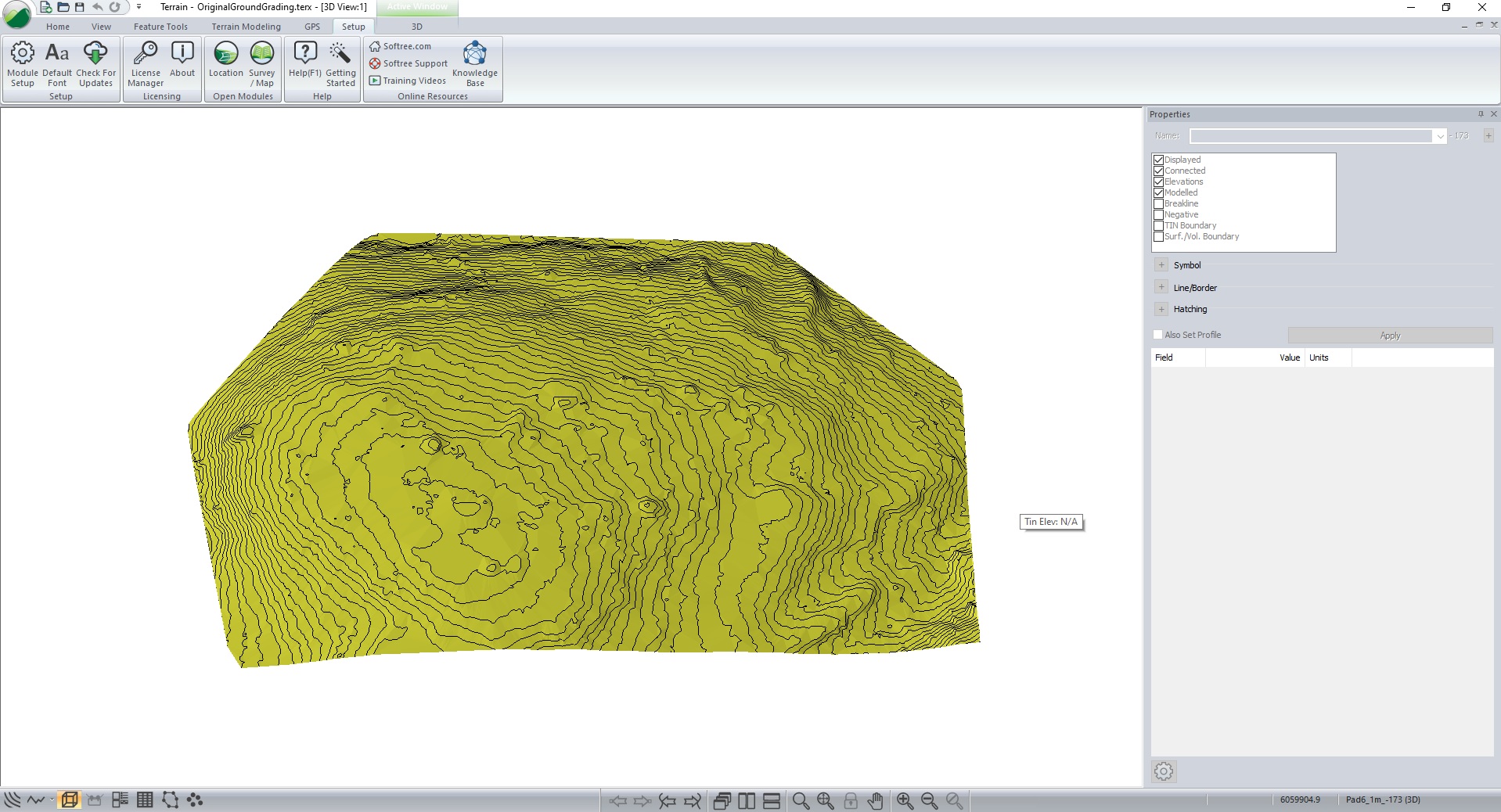Viewport: 1501px width, 812px height.
Task: Open the Survey / Map module
Action: click(262, 64)
